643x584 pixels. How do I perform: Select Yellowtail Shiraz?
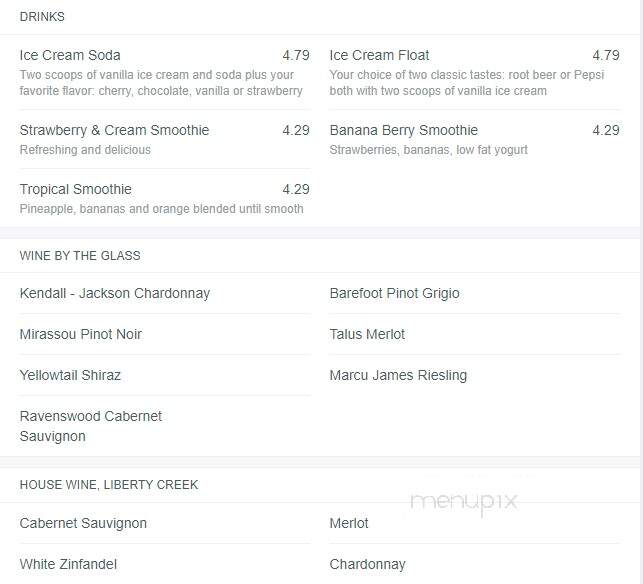point(70,375)
